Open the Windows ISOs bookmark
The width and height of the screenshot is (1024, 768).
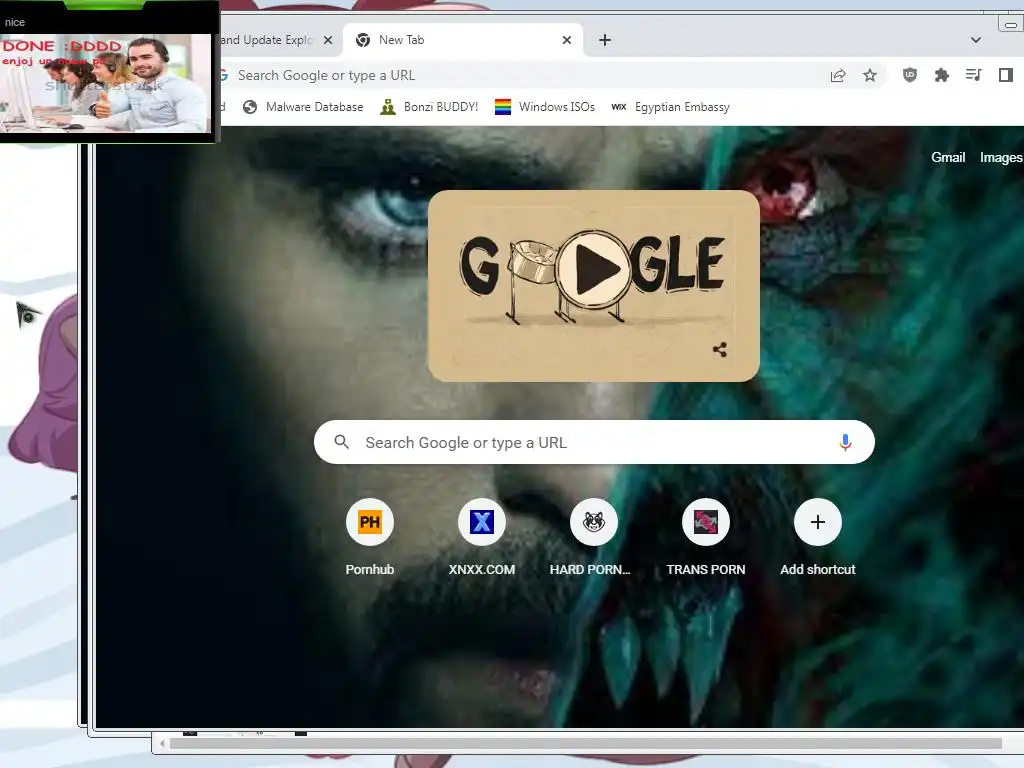pyautogui.click(x=545, y=107)
